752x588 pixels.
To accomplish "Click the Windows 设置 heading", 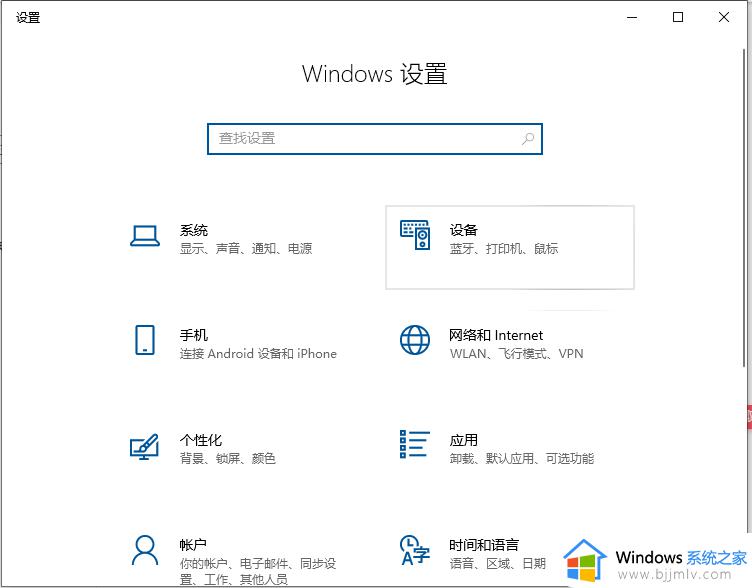I will pos(375,74).
